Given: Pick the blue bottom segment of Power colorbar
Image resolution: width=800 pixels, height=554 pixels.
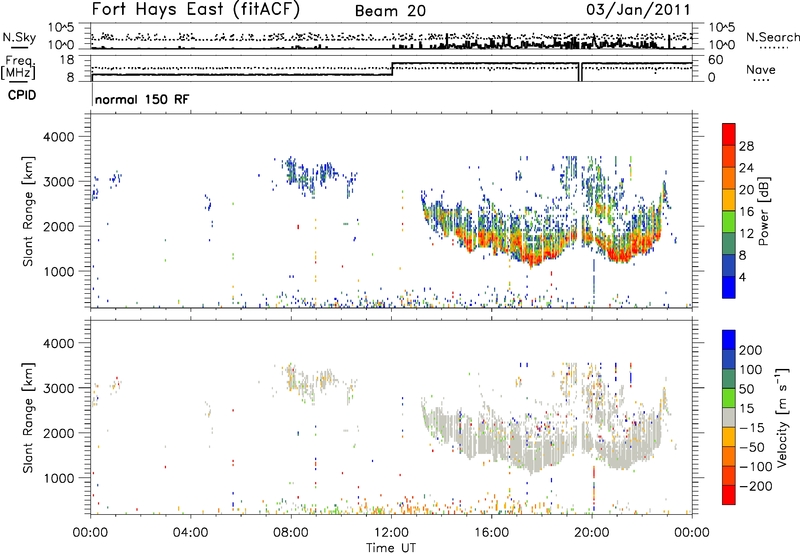Looking at the screenshot, I should [x=729, y=287].
